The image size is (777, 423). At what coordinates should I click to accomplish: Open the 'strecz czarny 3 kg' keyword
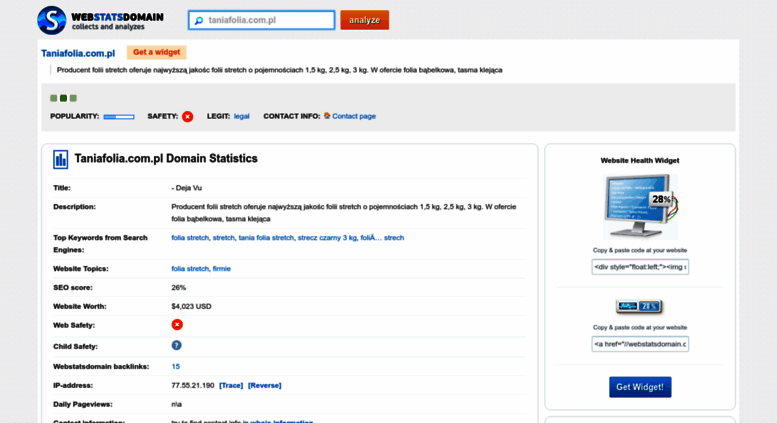tap(327, 238)
